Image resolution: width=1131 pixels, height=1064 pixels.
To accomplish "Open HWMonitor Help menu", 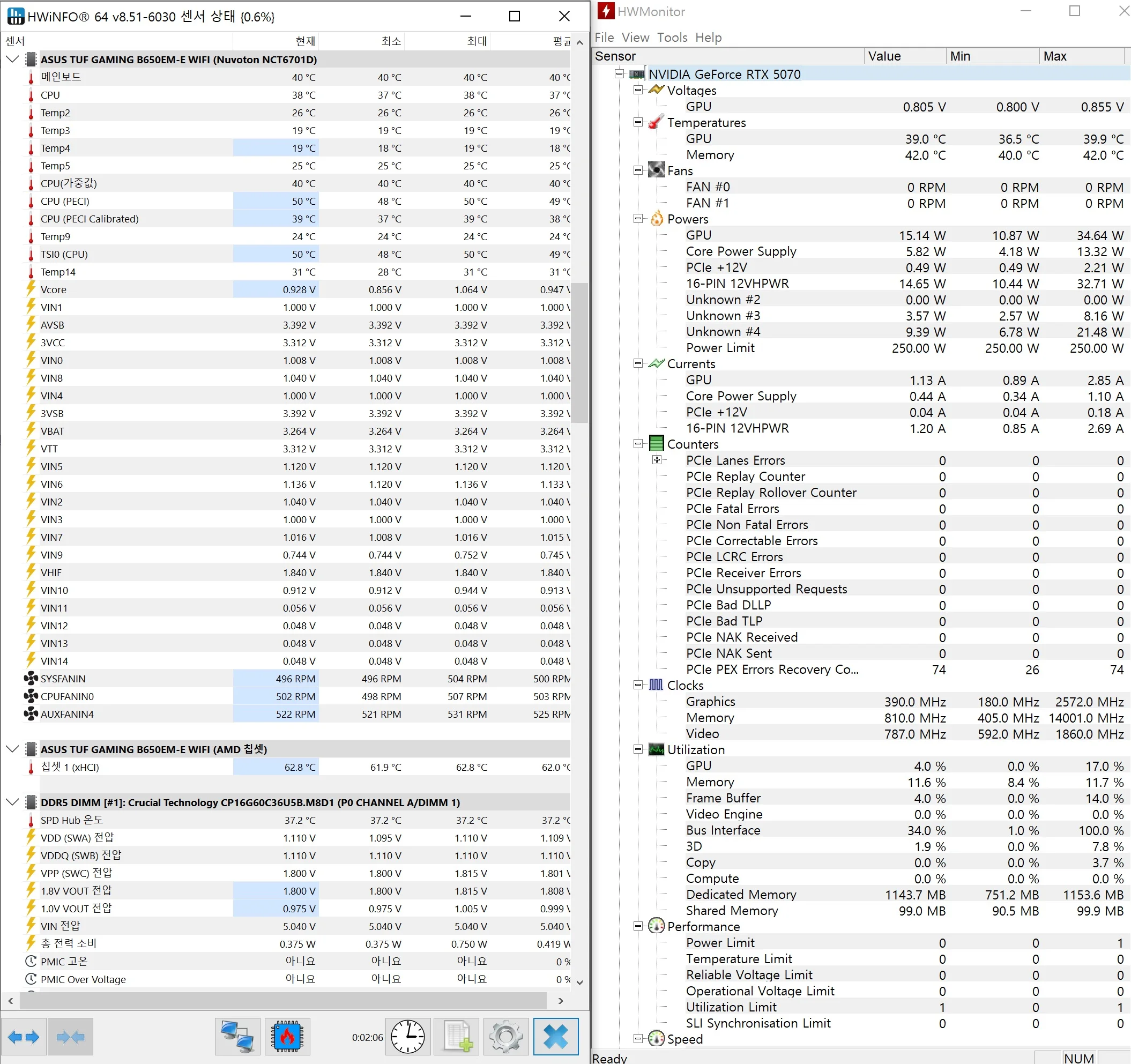I will tap(708, 38).
